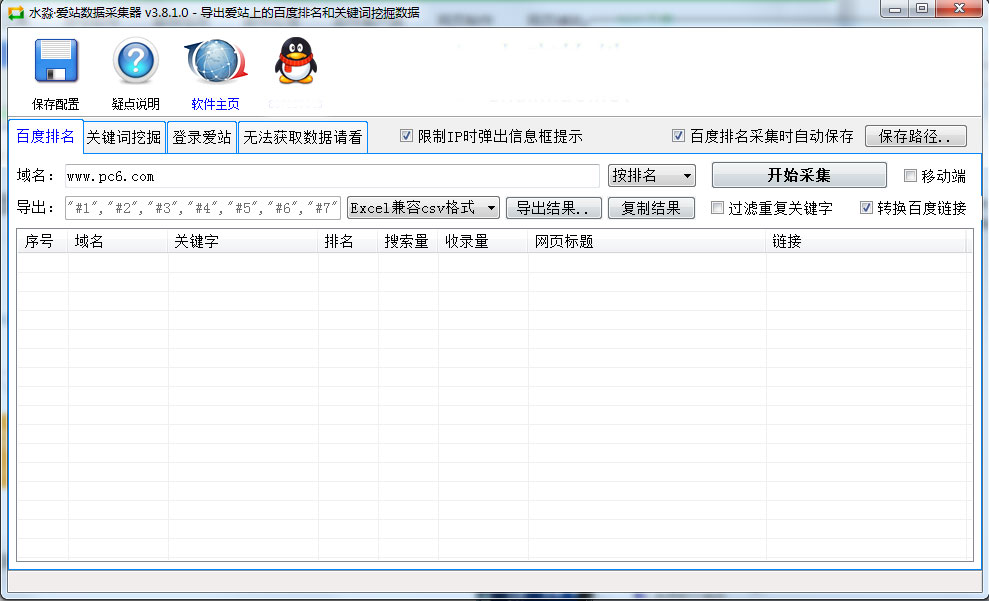Click the 疑点说明 label under the help icon
Screen dimensions: 989x601
[x=136, y=104]
